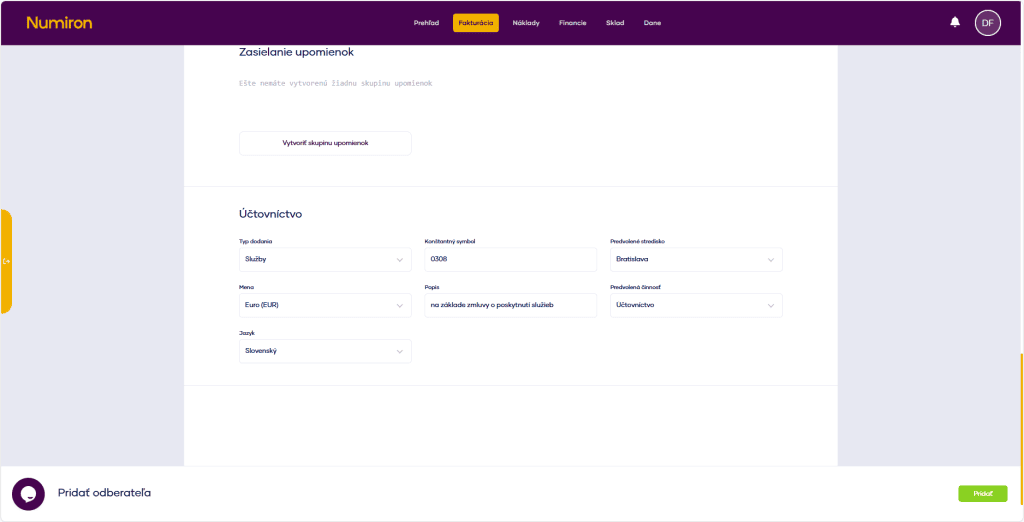Expand the Jazyk language dropdown
This screenshot has width=1024, height=522.
tap(325, 351)
